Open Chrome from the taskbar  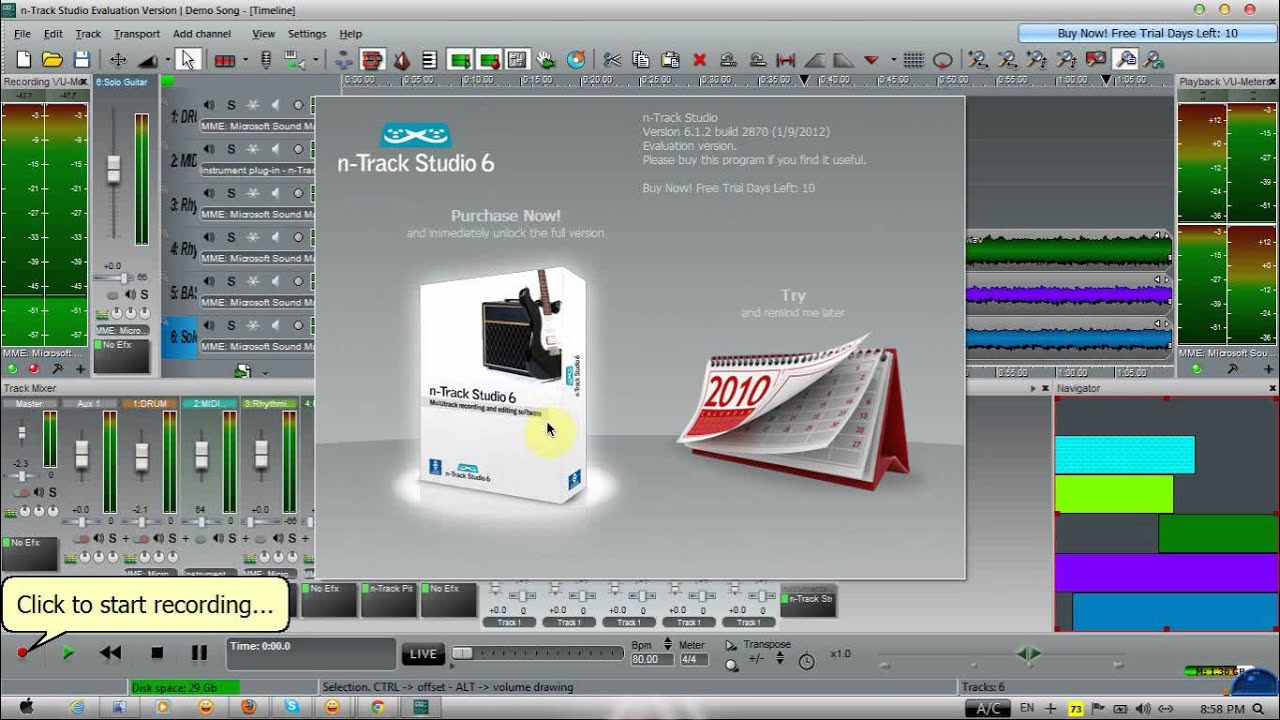(378, 707)
